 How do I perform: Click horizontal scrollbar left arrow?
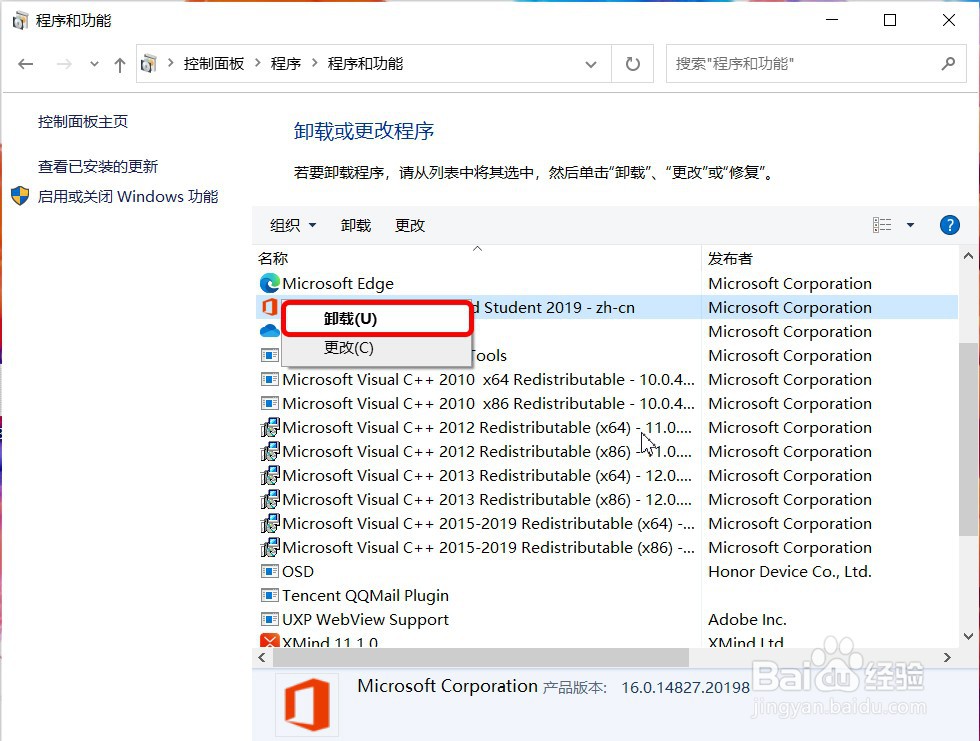click(x=262, y=657)
